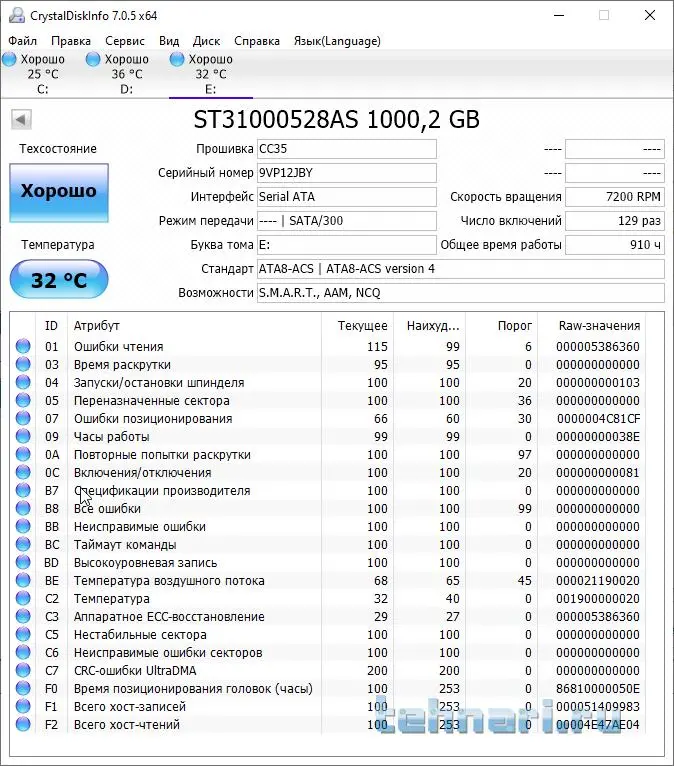
Task: Click the Порог column header
Action: coord(501,326)
